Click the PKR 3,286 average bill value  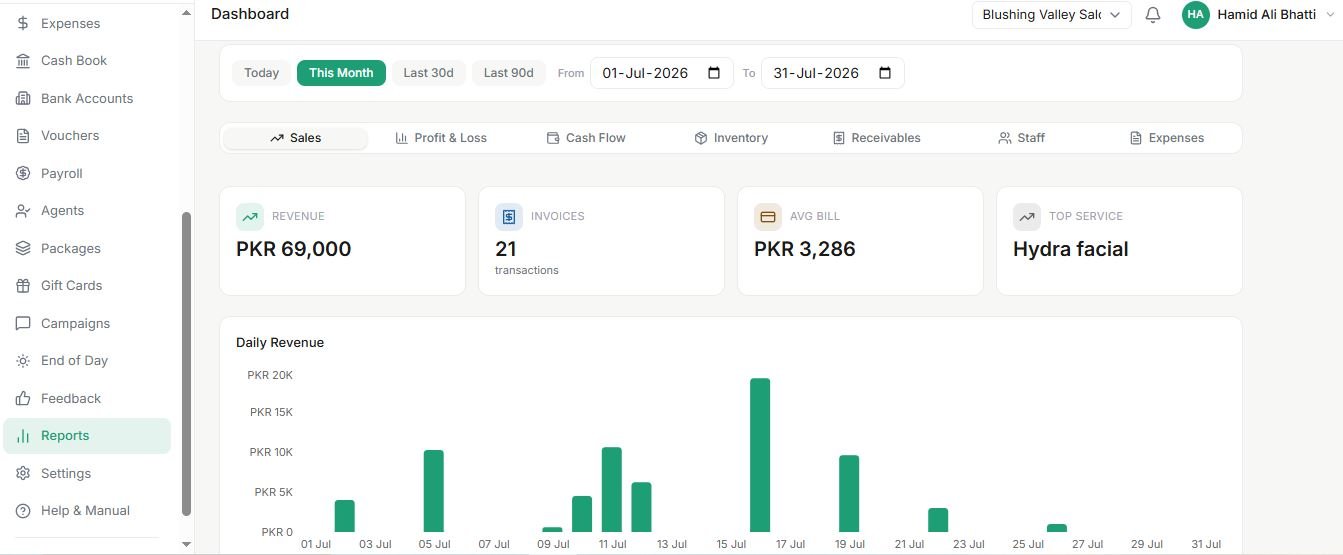[x=805, y=249]
